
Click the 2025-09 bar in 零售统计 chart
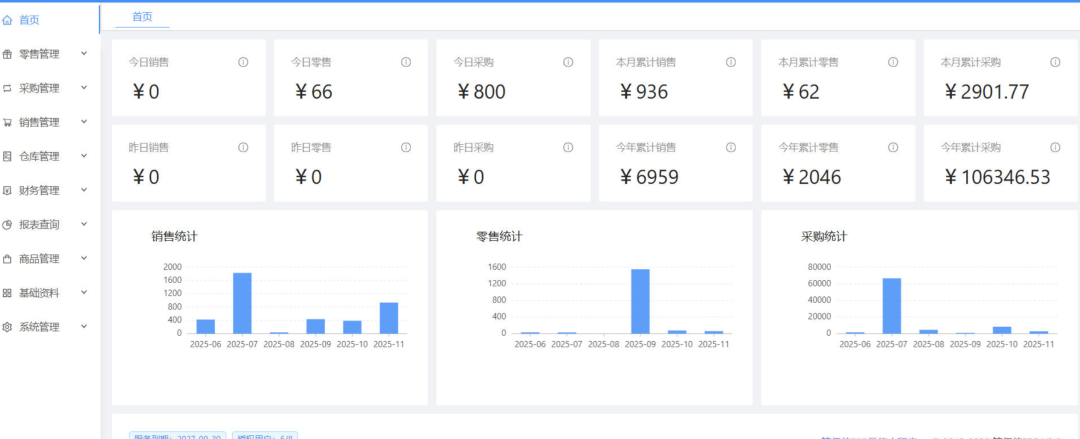(640, 301)
